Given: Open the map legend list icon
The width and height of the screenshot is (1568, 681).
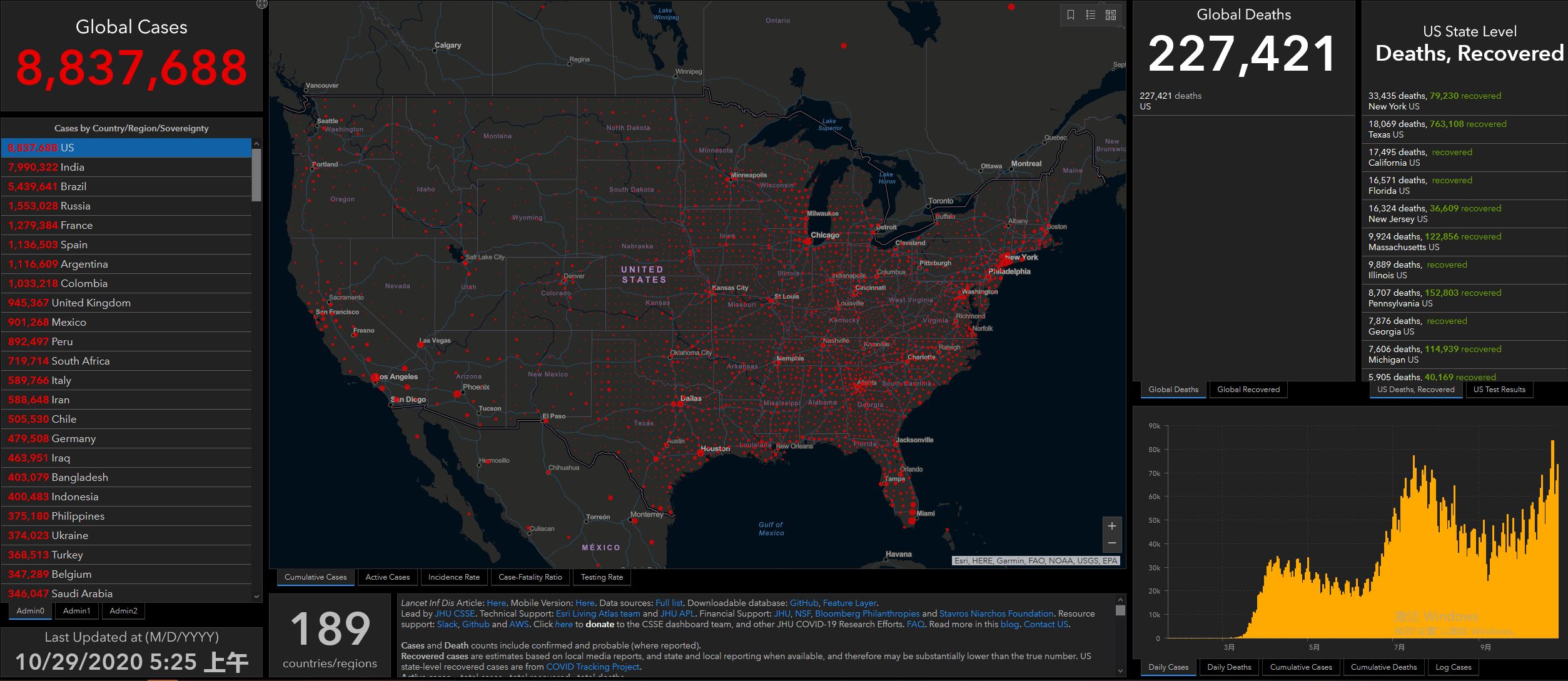Looking at the screenshot, I should click(1091, 15).
